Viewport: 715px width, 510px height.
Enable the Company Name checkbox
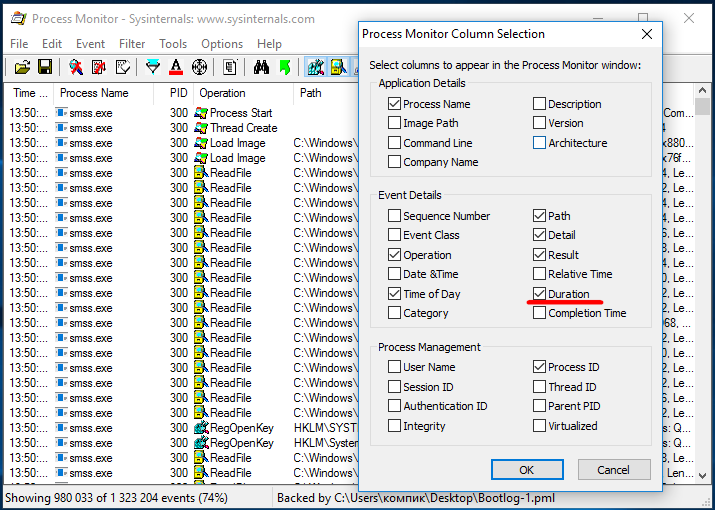(x=394, y=161)
